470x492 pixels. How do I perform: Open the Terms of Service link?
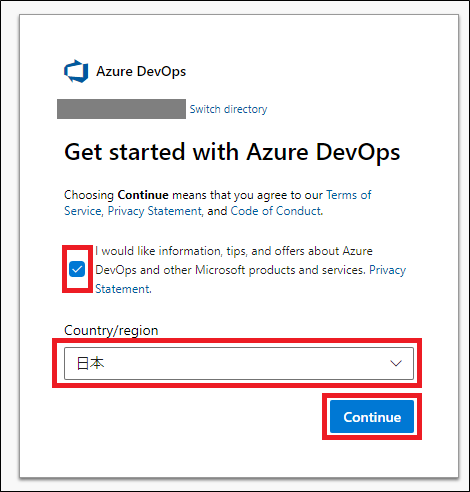coord(349,195)
